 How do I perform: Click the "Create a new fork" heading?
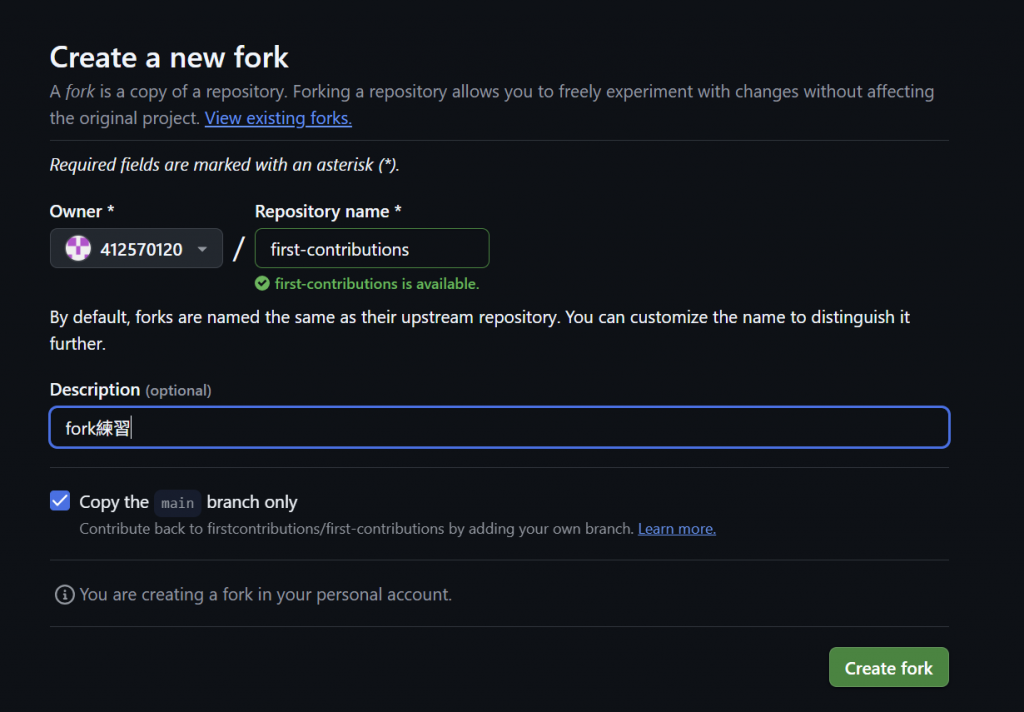[x=169, y=57]
